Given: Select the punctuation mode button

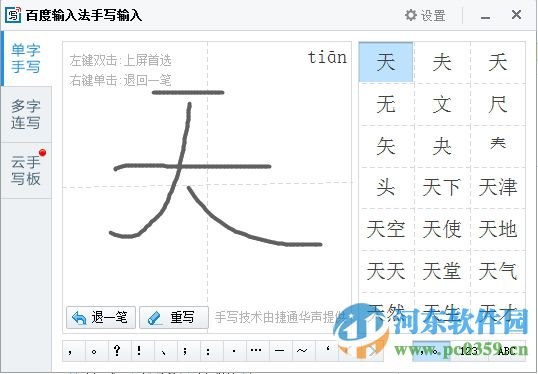Looking at the screenshot, I should point(431,351).
